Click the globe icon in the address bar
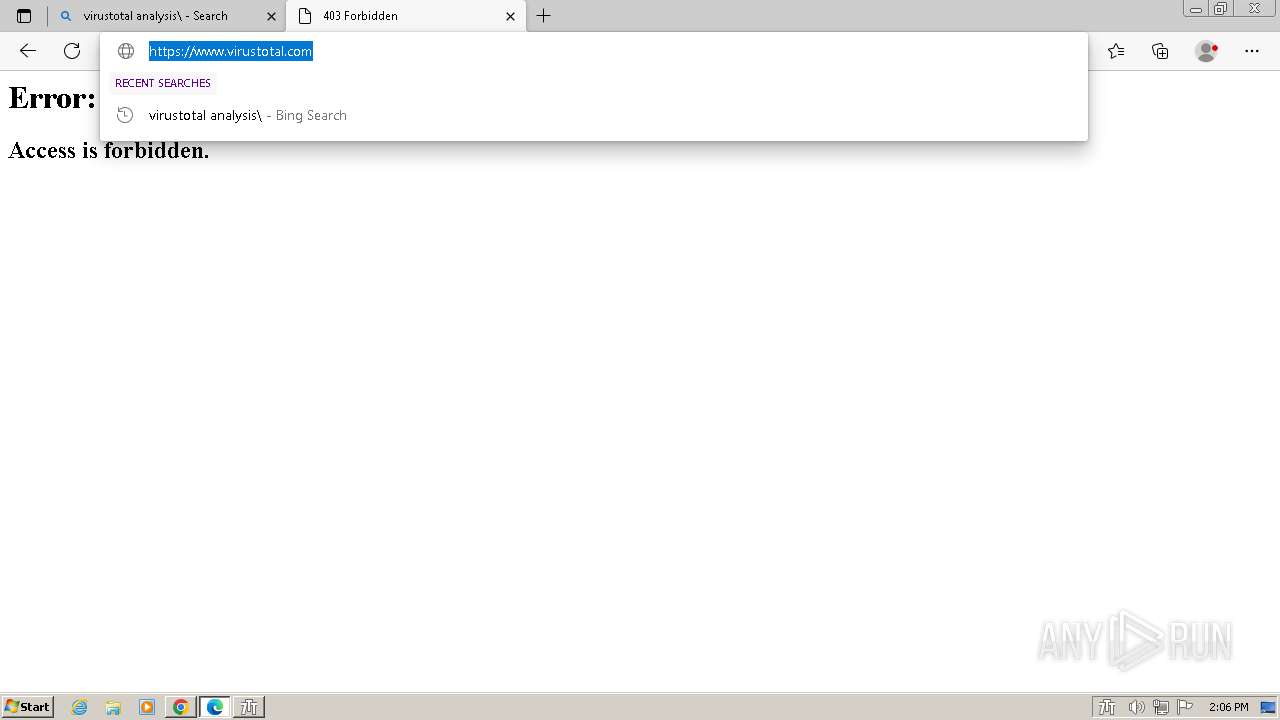This screenshot has height=720, width=1280. [126, 51]
